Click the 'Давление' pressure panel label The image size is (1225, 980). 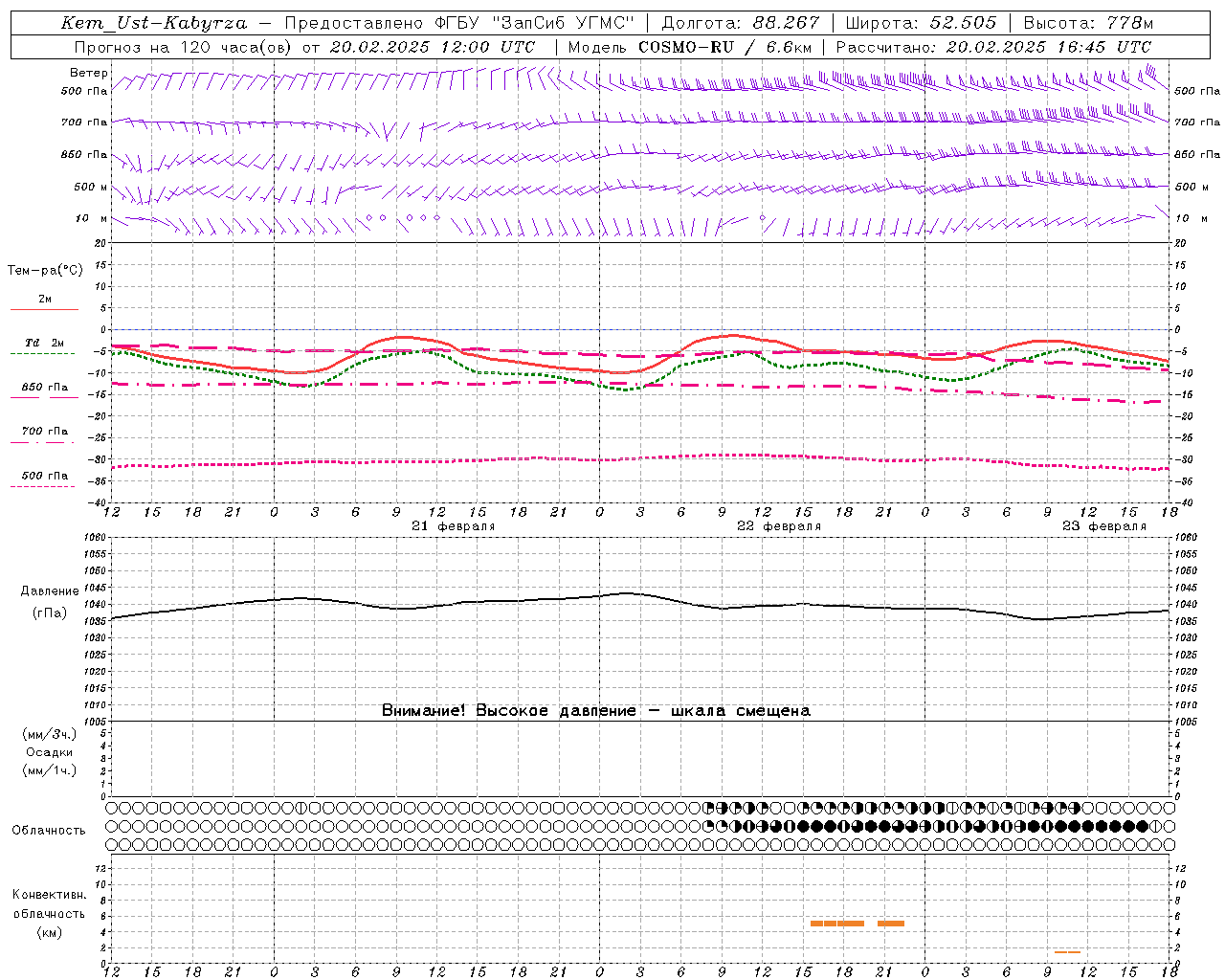[50, 591]
